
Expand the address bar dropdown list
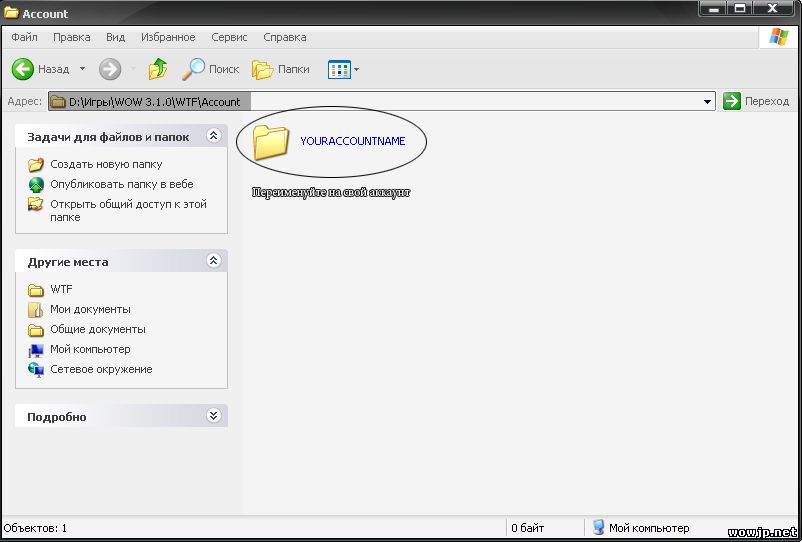click(x=708, y=101)
